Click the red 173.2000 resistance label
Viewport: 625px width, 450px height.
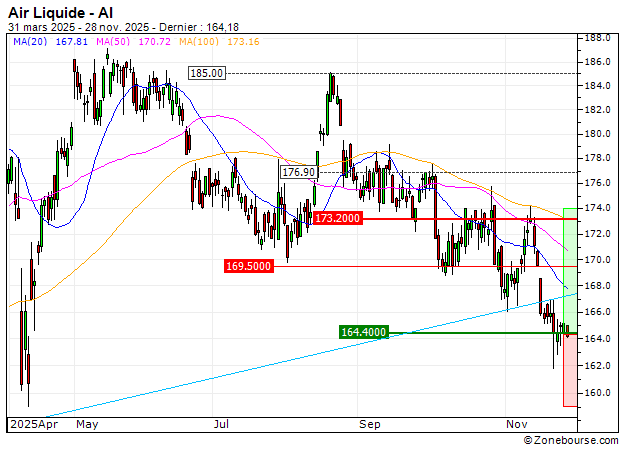[337, 217]
